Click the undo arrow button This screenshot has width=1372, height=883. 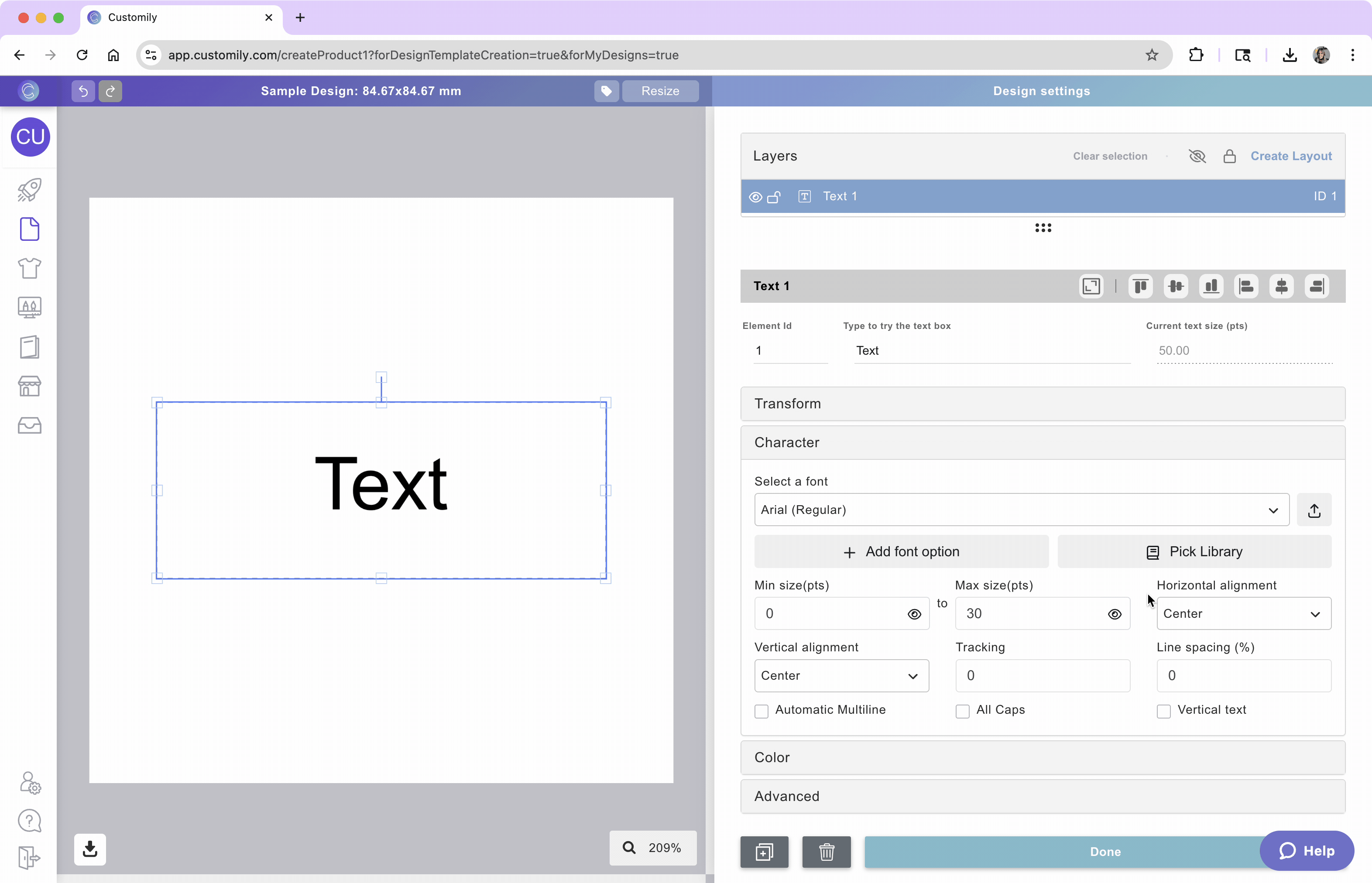83,91
